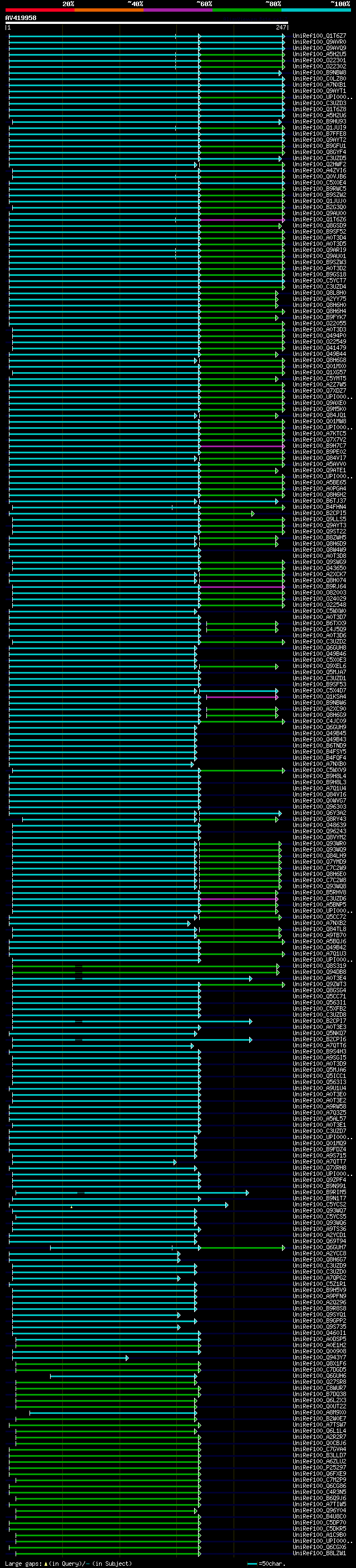Viewport: 356px width, 1568px height.
Task: Click the purple alignment bar for Q1KSA4
Action: click(241, 697)
